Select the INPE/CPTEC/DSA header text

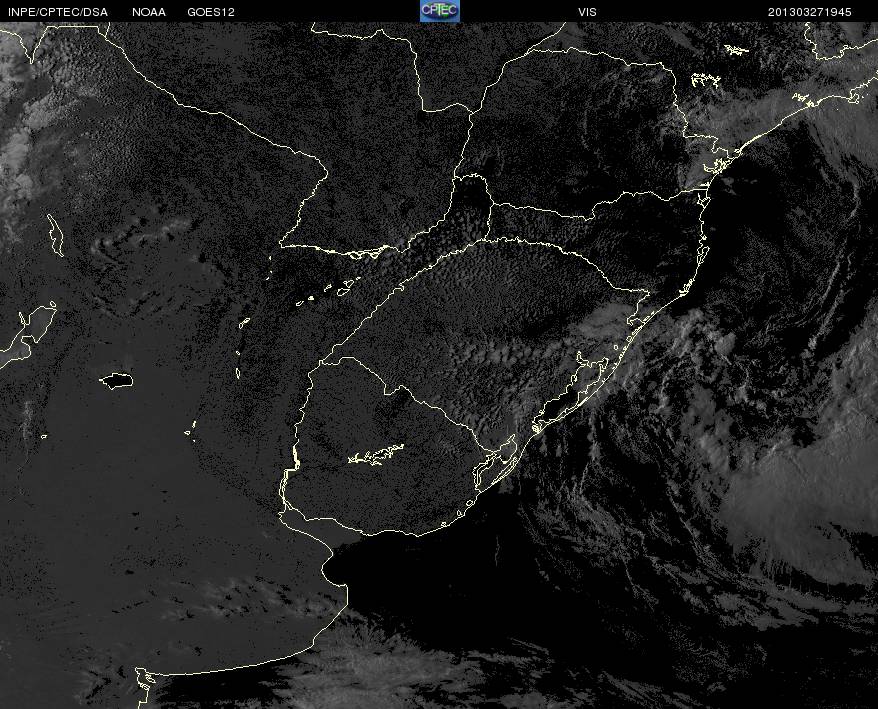tap(58, 12)
